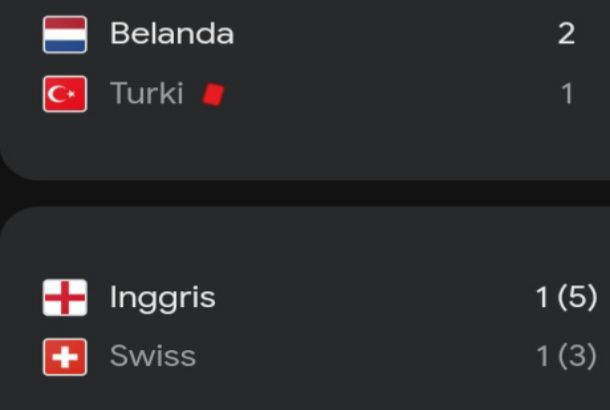
Task: Click the Switzerland flag icon
Action: pos(65,357)
